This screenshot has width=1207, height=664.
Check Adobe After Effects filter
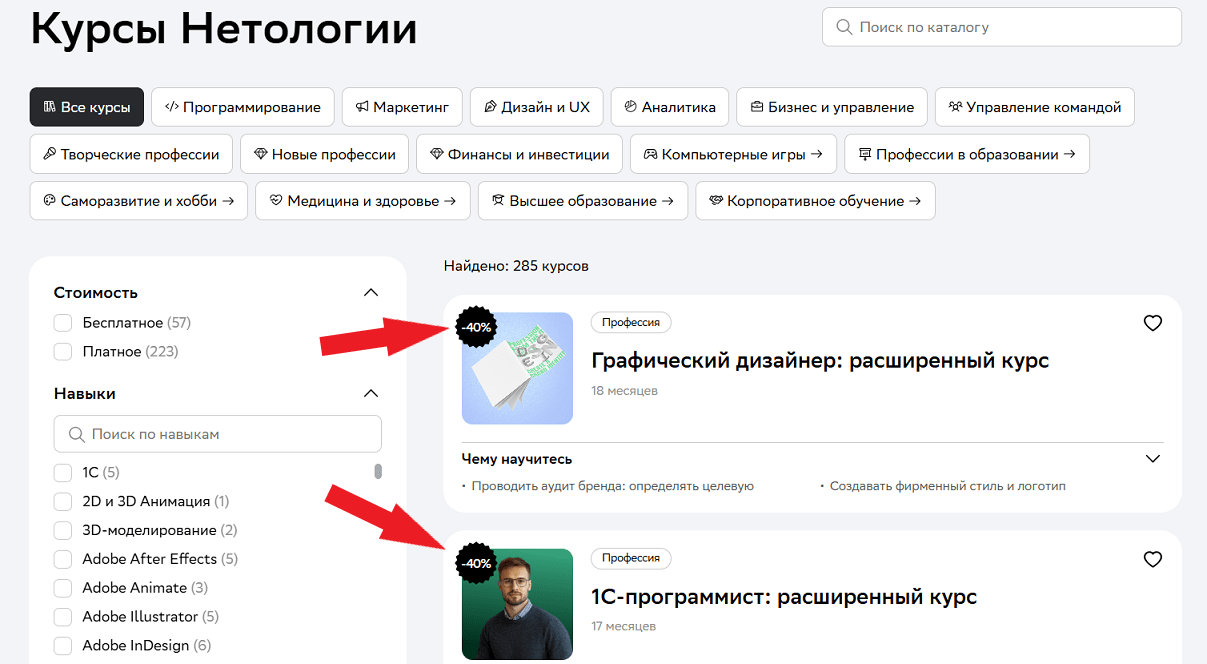coord(63,559)
